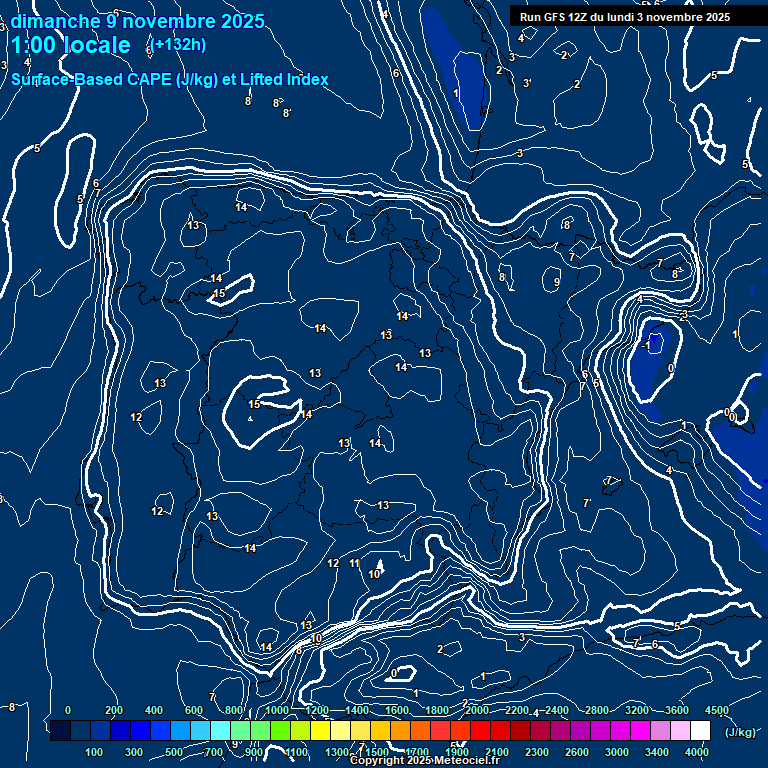The image size is (768, 768).
Task: Click the 100 value under the legend
Action: 94,752
